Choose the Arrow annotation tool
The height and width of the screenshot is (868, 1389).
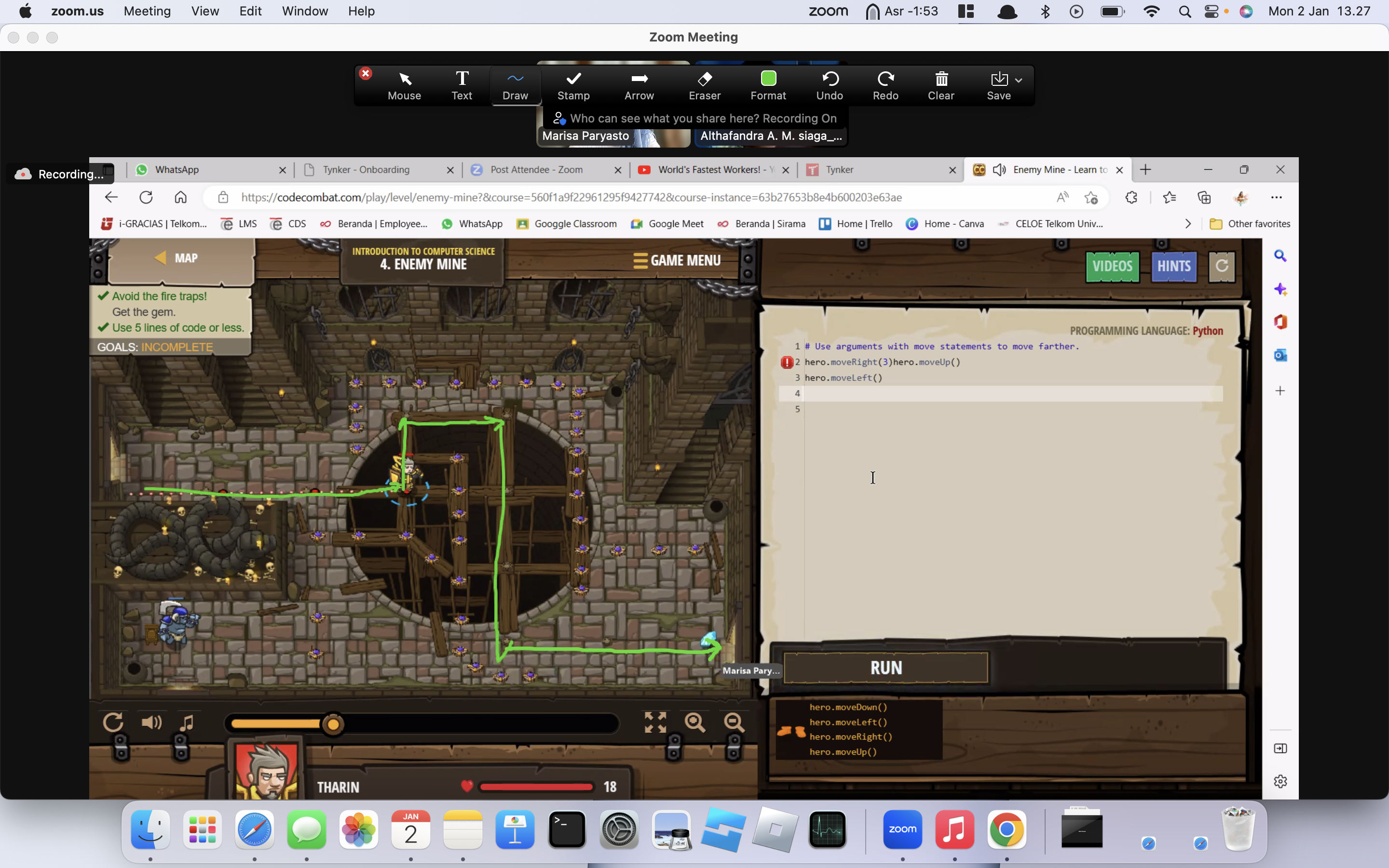(639, 85)
